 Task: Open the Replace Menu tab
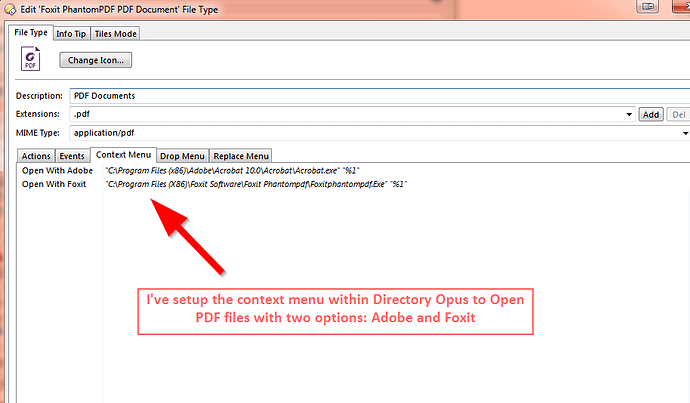(241, 156)
